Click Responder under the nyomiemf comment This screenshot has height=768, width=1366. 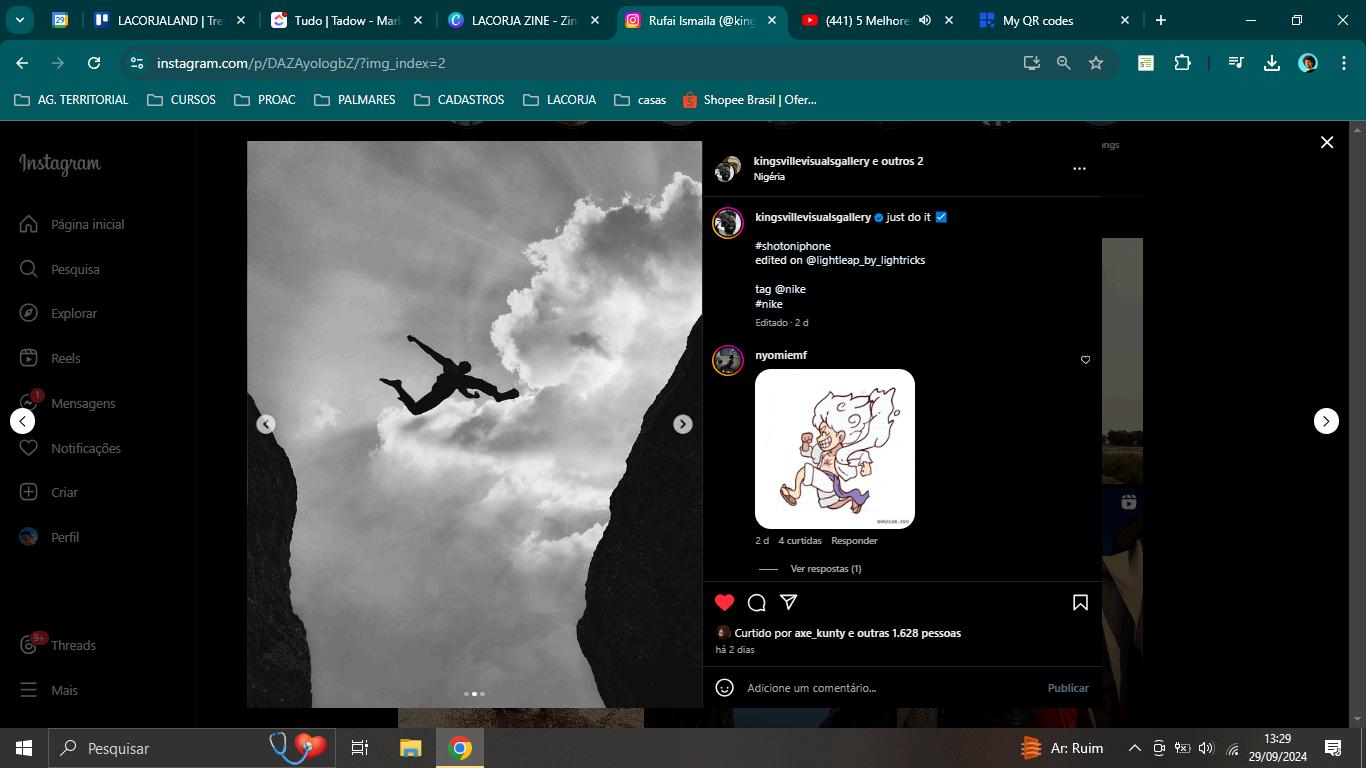(854, 541)
